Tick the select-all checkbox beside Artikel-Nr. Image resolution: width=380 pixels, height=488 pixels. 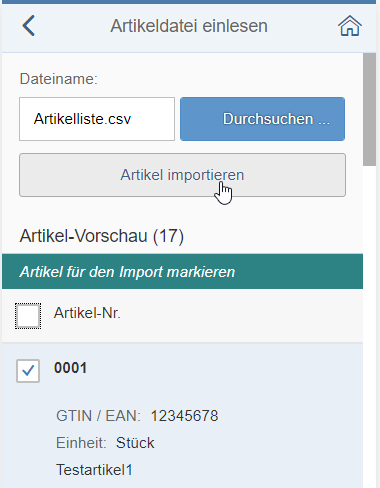pos(28,316)
